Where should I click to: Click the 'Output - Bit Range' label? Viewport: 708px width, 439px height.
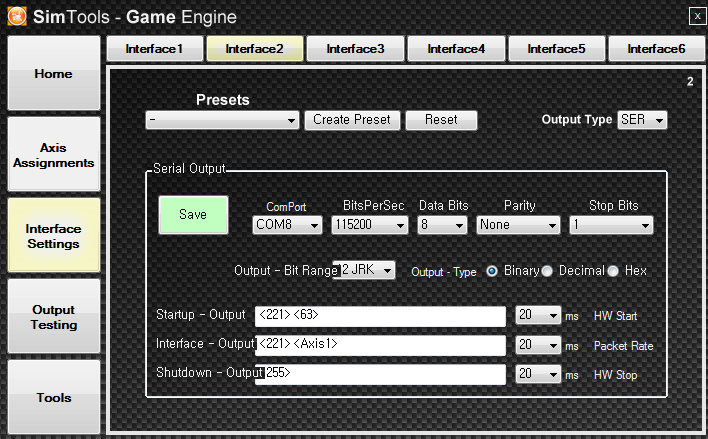click(286, 271)
